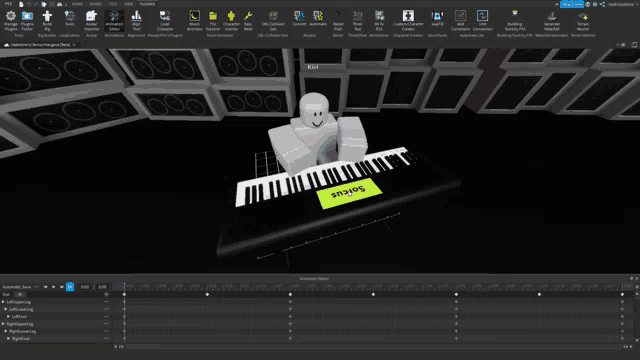The height and width of the screenshot is (360, 640).
Task: Select the Sorcus Hangout place tab
Action: click(x=40, y=45)
